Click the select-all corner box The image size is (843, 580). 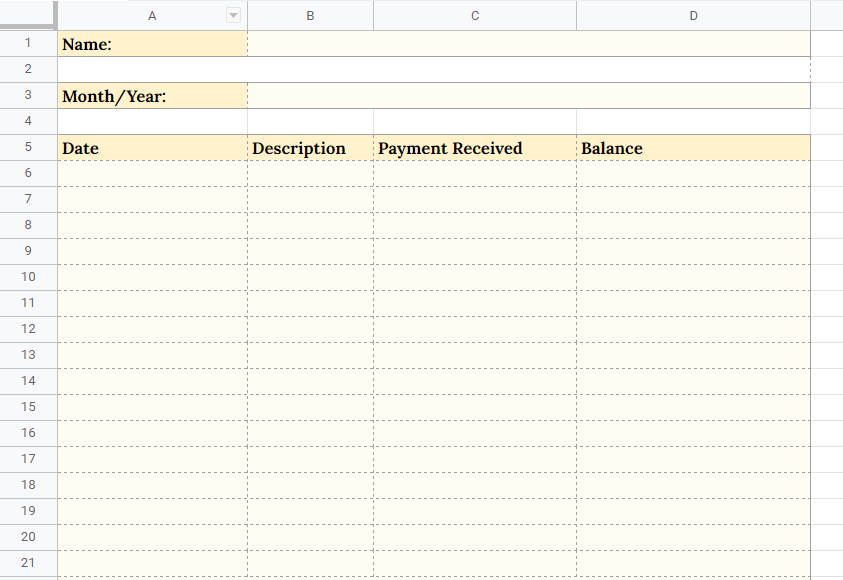click(28, 15)
